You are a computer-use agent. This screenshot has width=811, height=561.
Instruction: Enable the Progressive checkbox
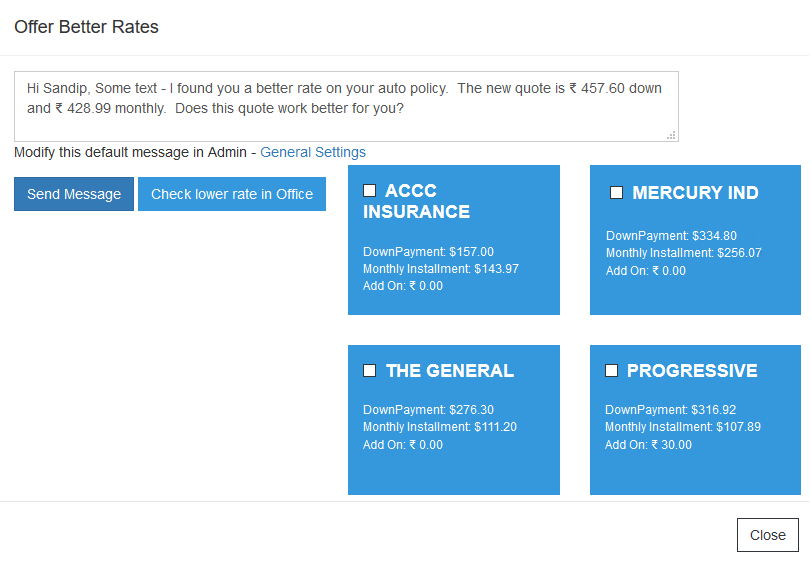click(x=611, y=370)
